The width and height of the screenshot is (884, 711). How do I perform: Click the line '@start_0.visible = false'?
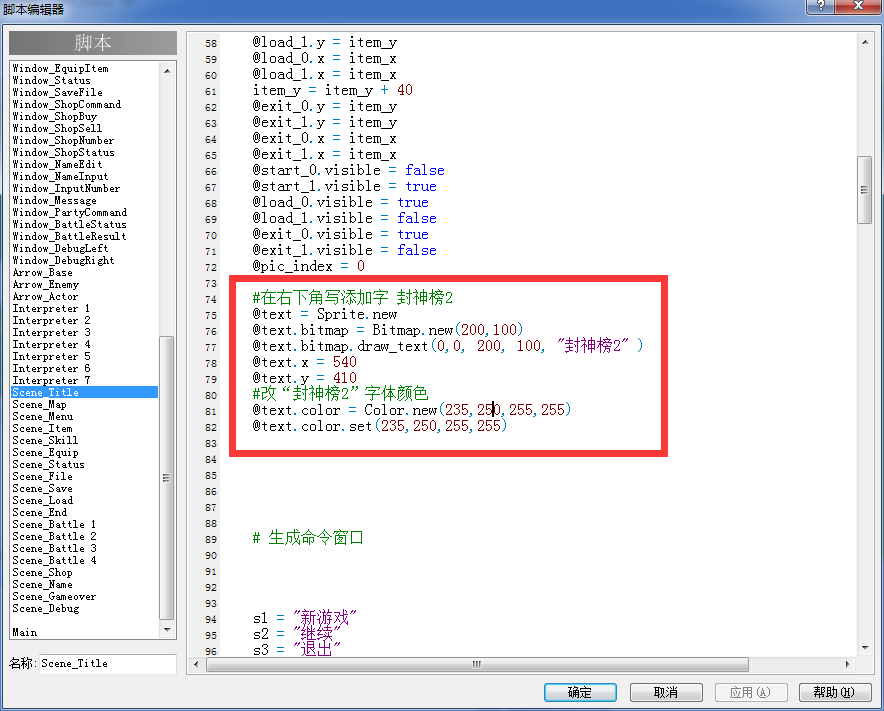348,170
